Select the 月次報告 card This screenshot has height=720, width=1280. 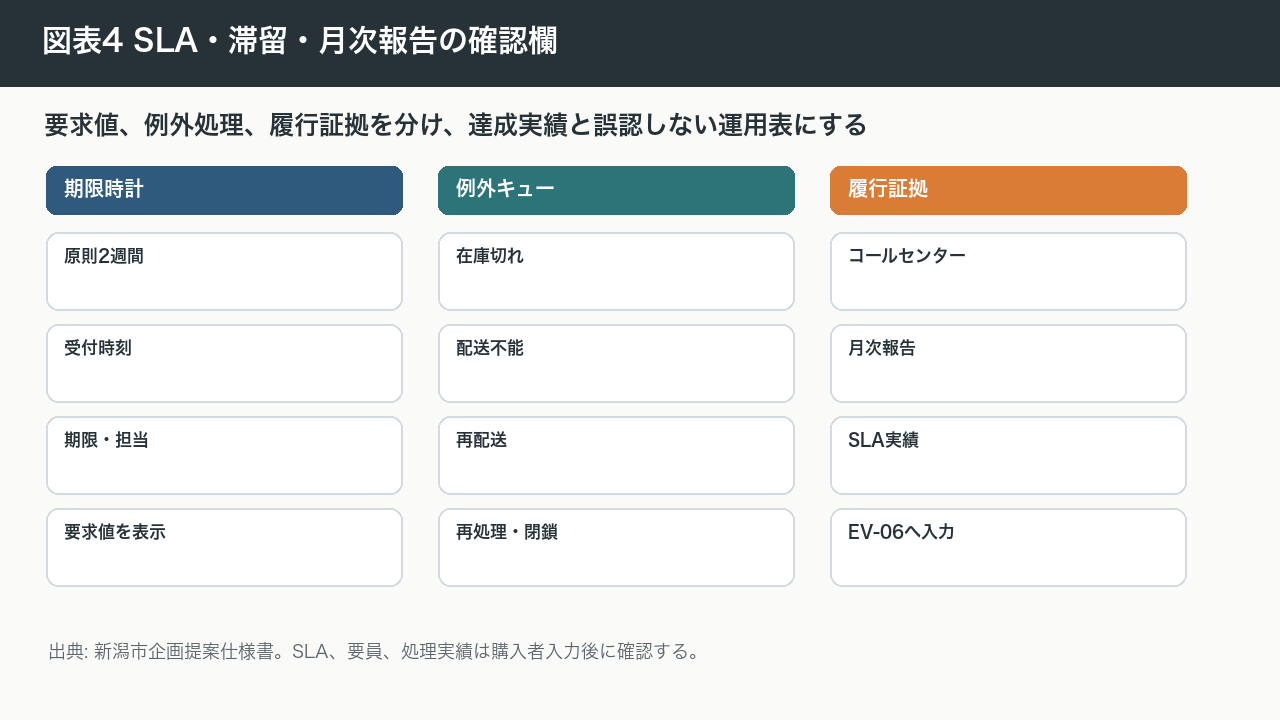(1008, 364)
